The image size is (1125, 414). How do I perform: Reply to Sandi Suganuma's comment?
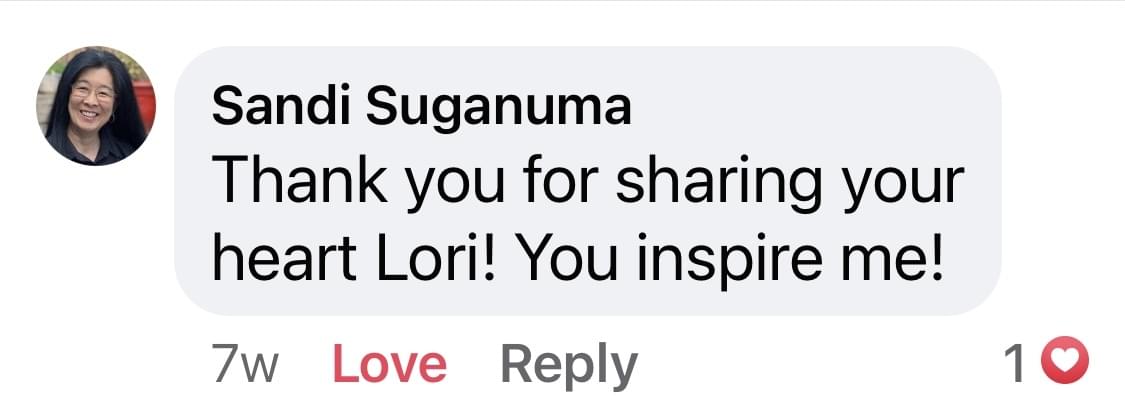568,364
